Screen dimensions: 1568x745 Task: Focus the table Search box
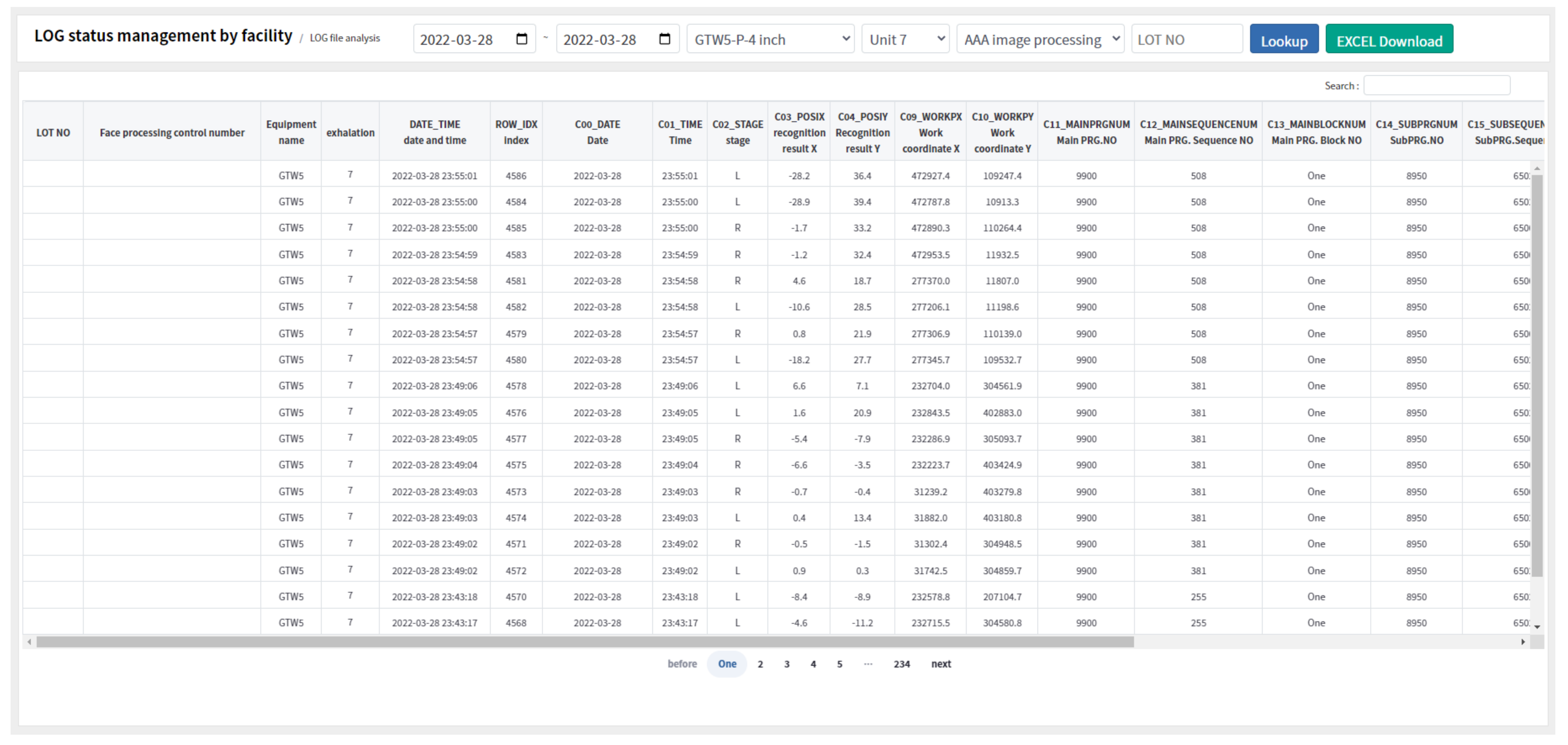pos(1436,86)
